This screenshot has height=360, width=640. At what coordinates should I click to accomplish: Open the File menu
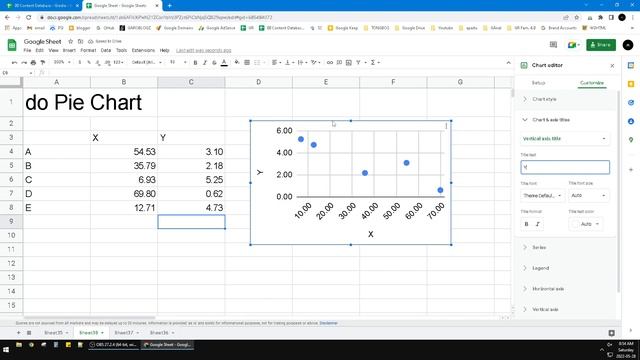pos(27,50)
